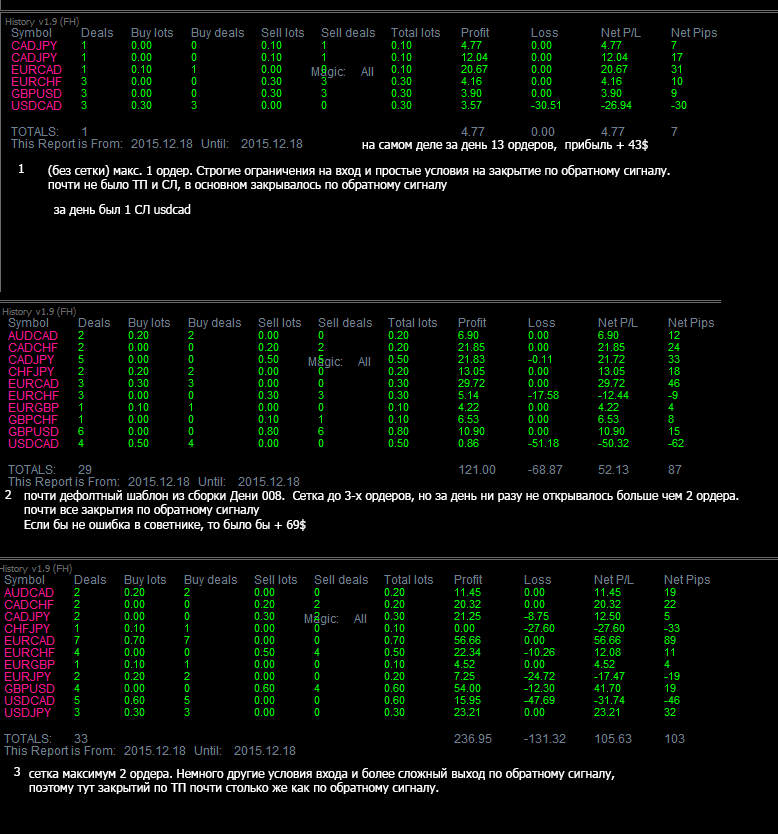
Task: Click the All magic value in the middle report
Action: (364, 362)
